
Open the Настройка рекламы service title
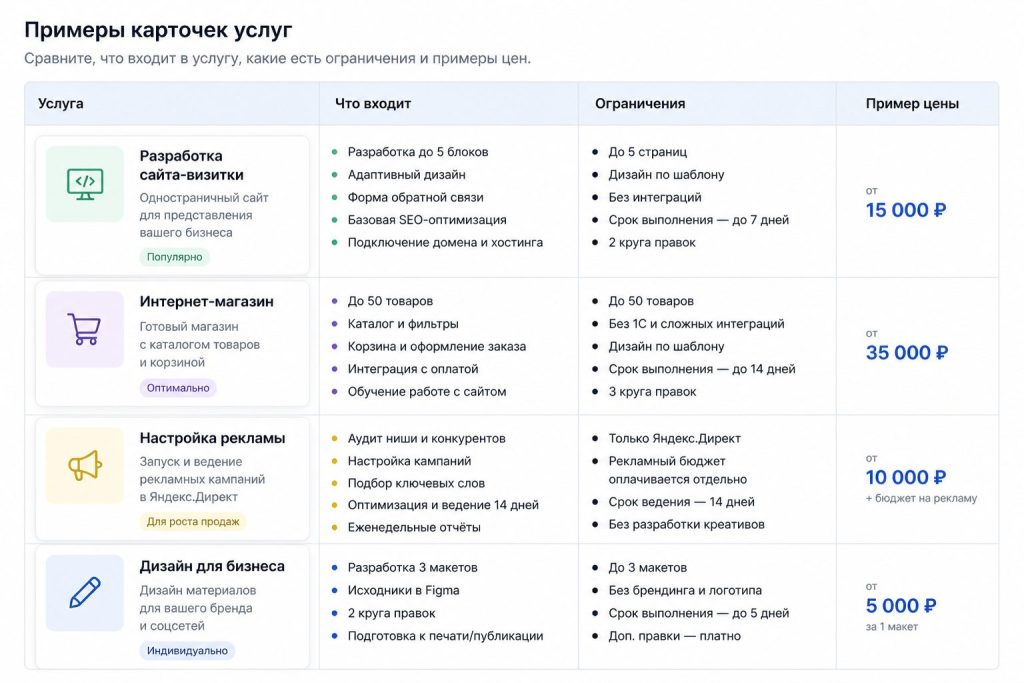(212, 438)
